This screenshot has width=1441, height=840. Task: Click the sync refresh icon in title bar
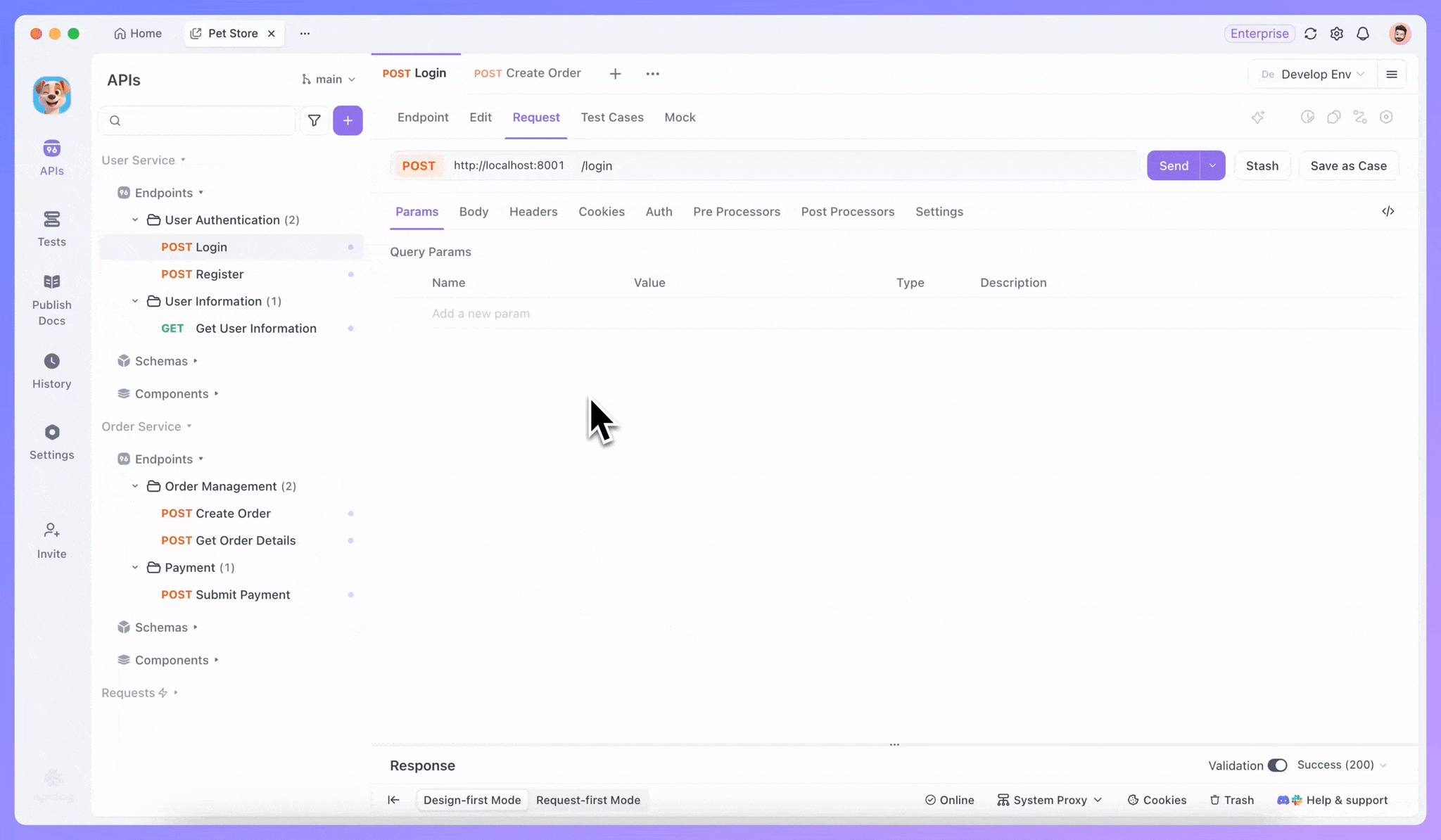[x=1310, y=34]
